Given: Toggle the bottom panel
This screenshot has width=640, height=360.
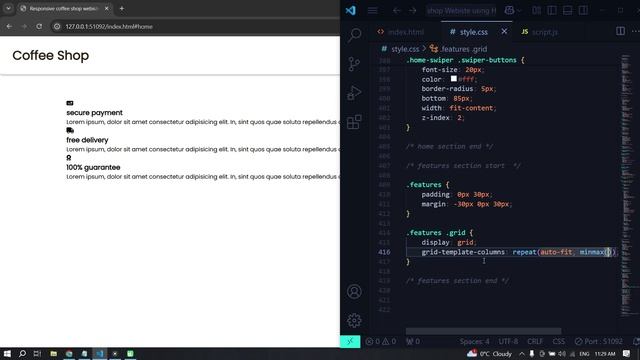Looking at the screenshot, I should click(x=567, y=11).
